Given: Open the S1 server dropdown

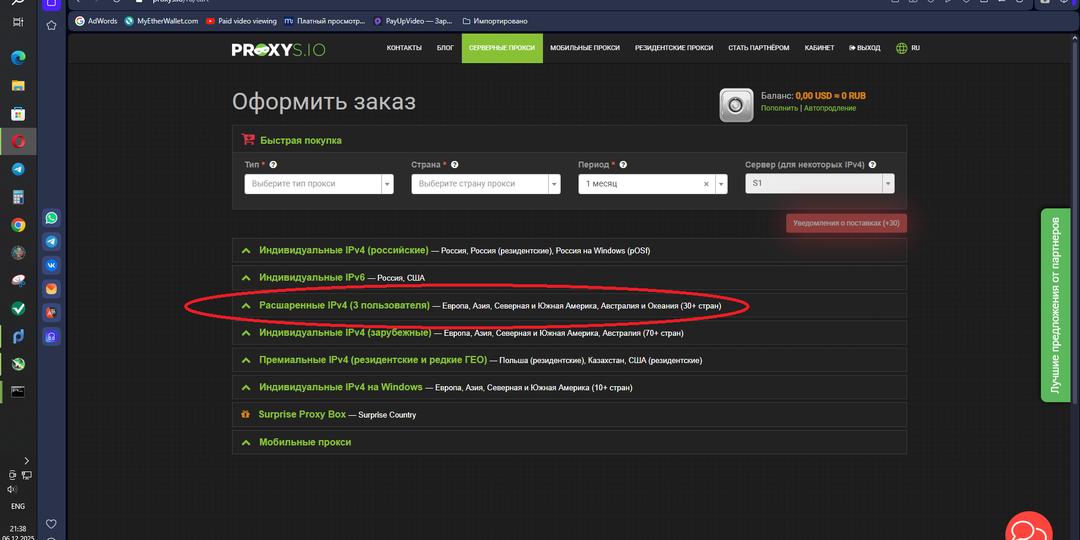Looking at the screenshot, I should [820, 184].
